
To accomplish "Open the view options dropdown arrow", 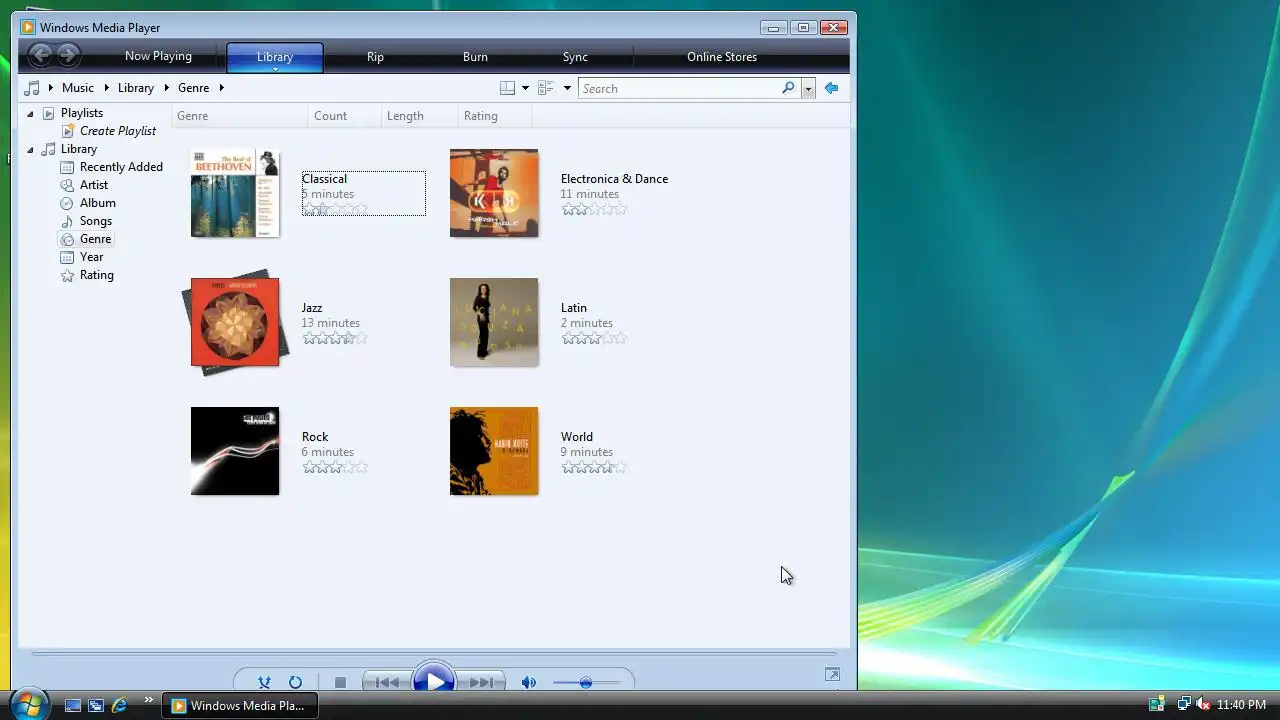I will pyautogui.click(x=567, y=88).
